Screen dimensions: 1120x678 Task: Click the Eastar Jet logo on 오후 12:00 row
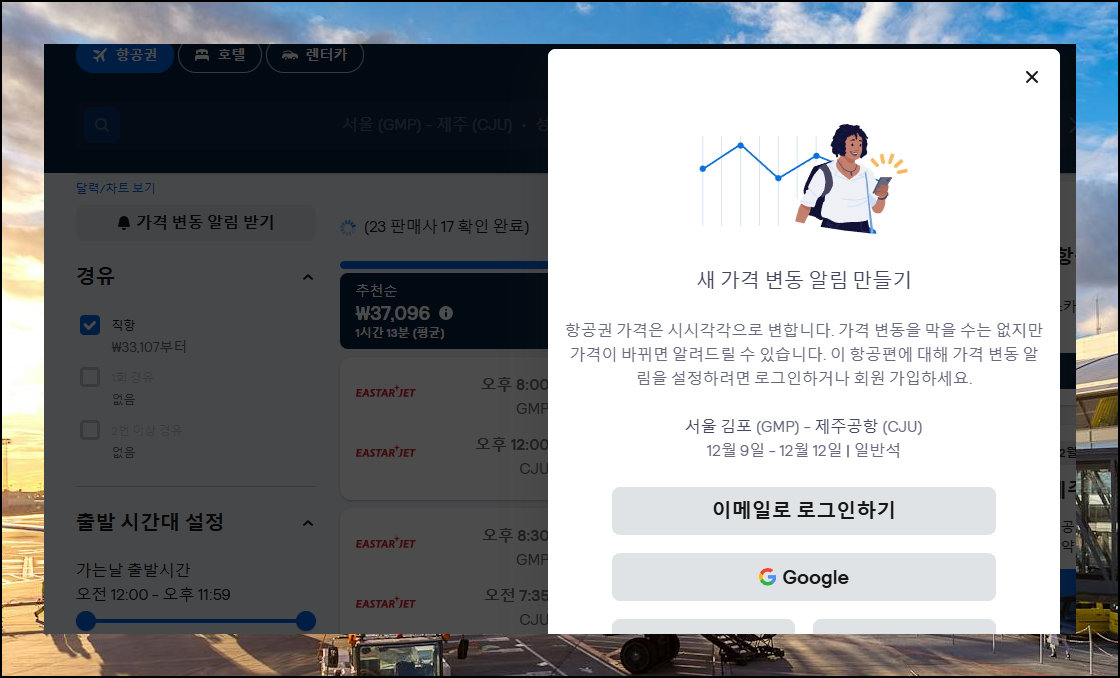tap(386, 452)
